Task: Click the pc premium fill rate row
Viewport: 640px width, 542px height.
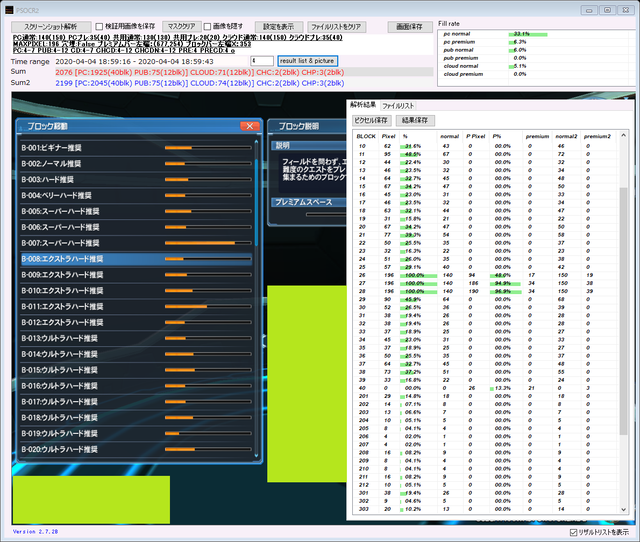Action: (x=537, y=42)
